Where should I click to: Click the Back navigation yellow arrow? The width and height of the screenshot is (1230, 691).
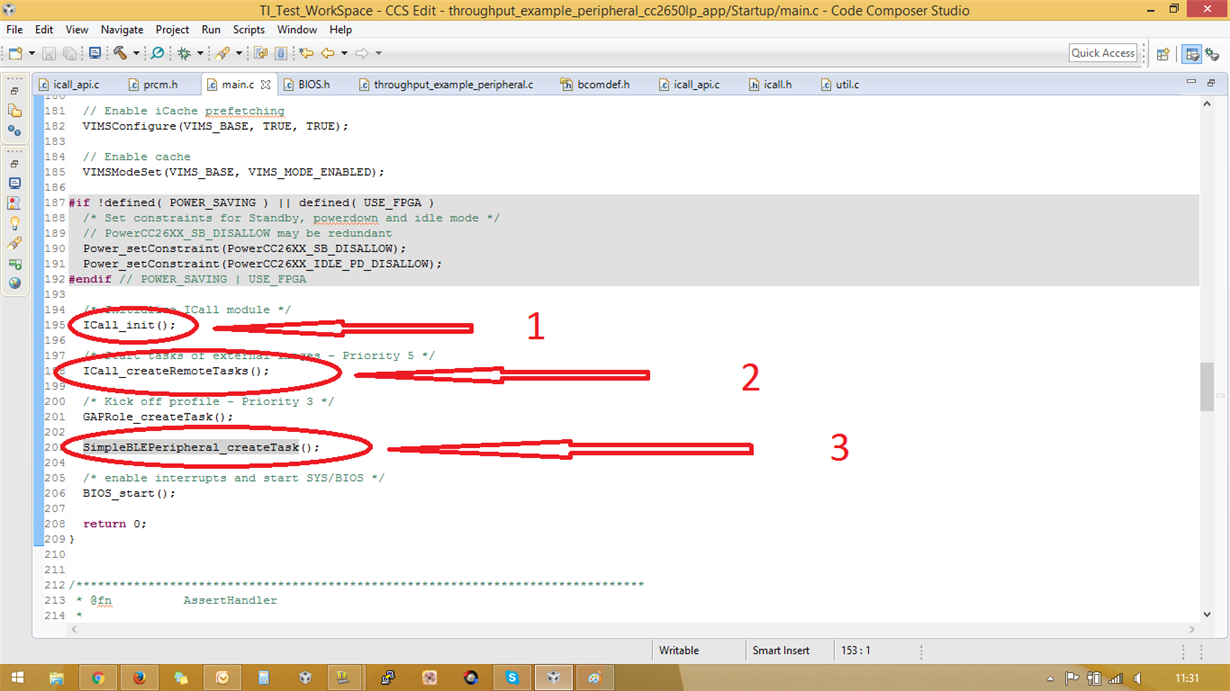[327, 53]
